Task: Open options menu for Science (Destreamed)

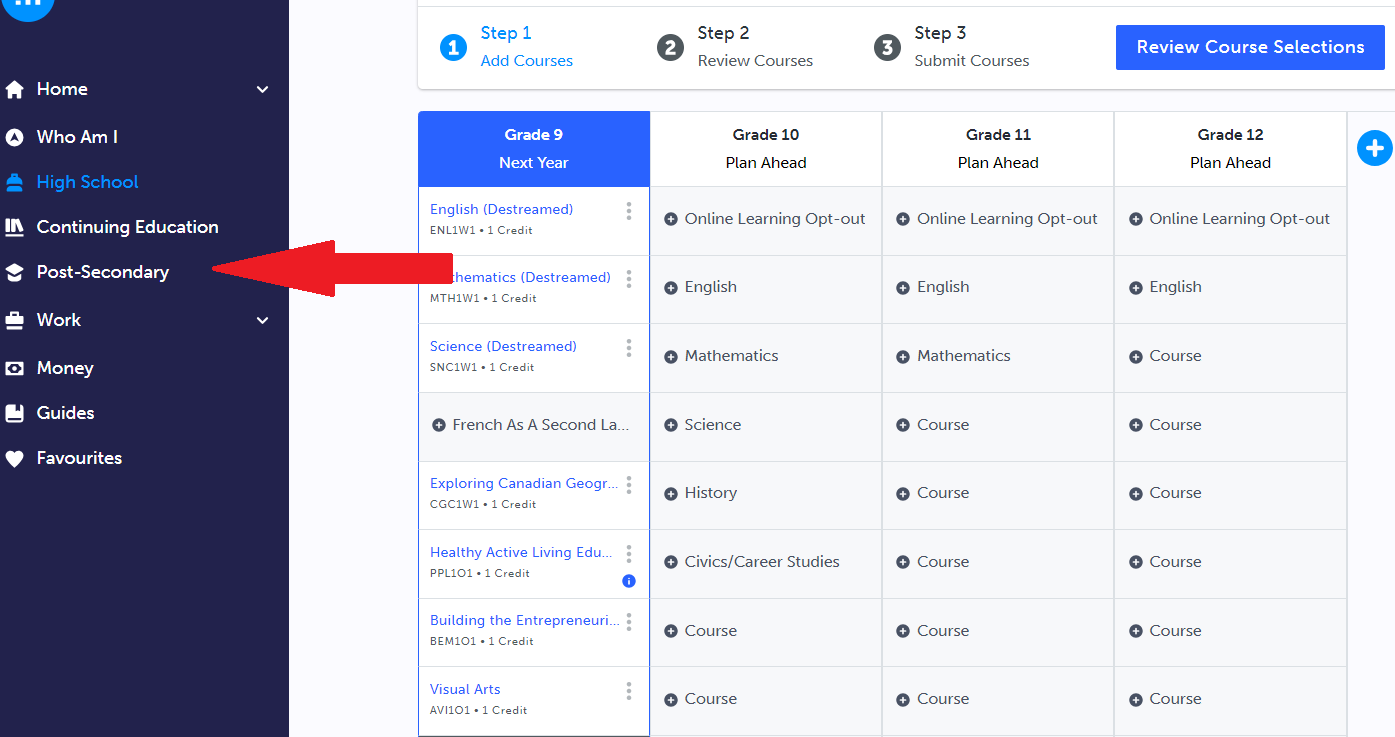Action: click(x=629, y=348)
